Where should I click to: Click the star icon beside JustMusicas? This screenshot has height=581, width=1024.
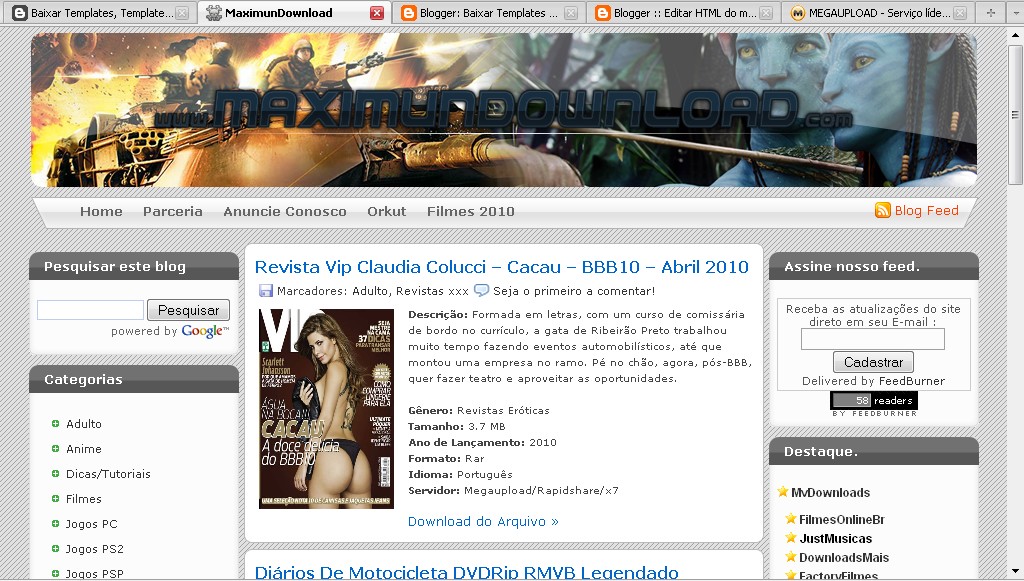pyautogui.click(x=791, y=538)
